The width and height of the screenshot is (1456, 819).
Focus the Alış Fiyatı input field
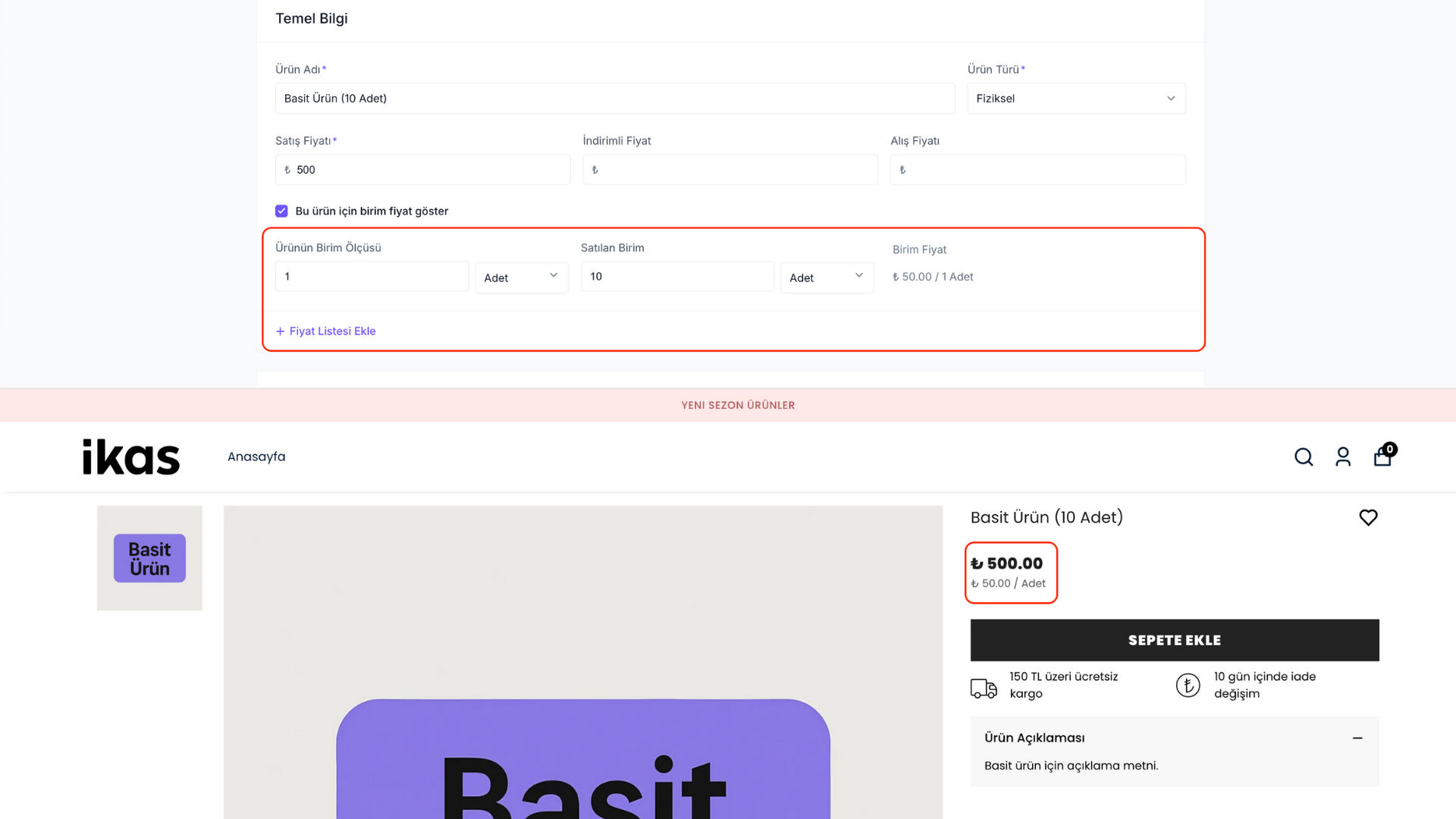point(1038,170)
